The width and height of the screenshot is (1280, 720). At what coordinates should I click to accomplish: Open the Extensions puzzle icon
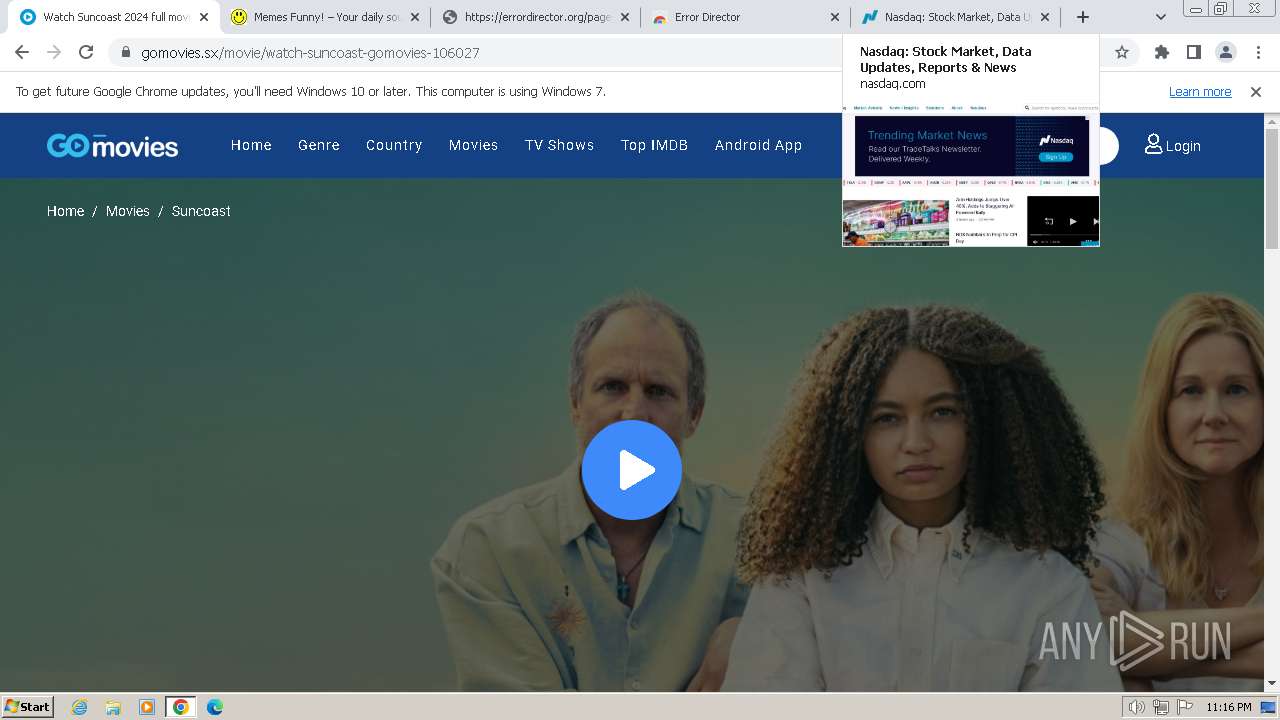[x=1161, y=52]
